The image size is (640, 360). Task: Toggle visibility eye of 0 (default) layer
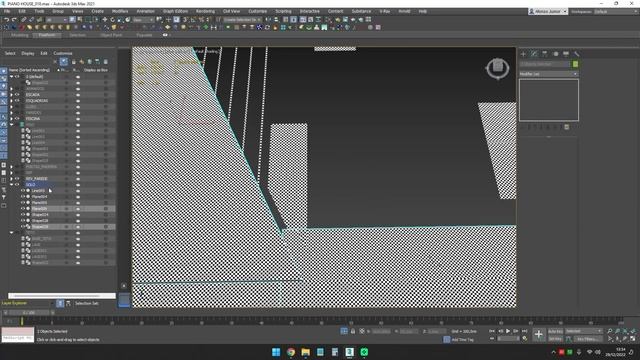click(17, 77)
